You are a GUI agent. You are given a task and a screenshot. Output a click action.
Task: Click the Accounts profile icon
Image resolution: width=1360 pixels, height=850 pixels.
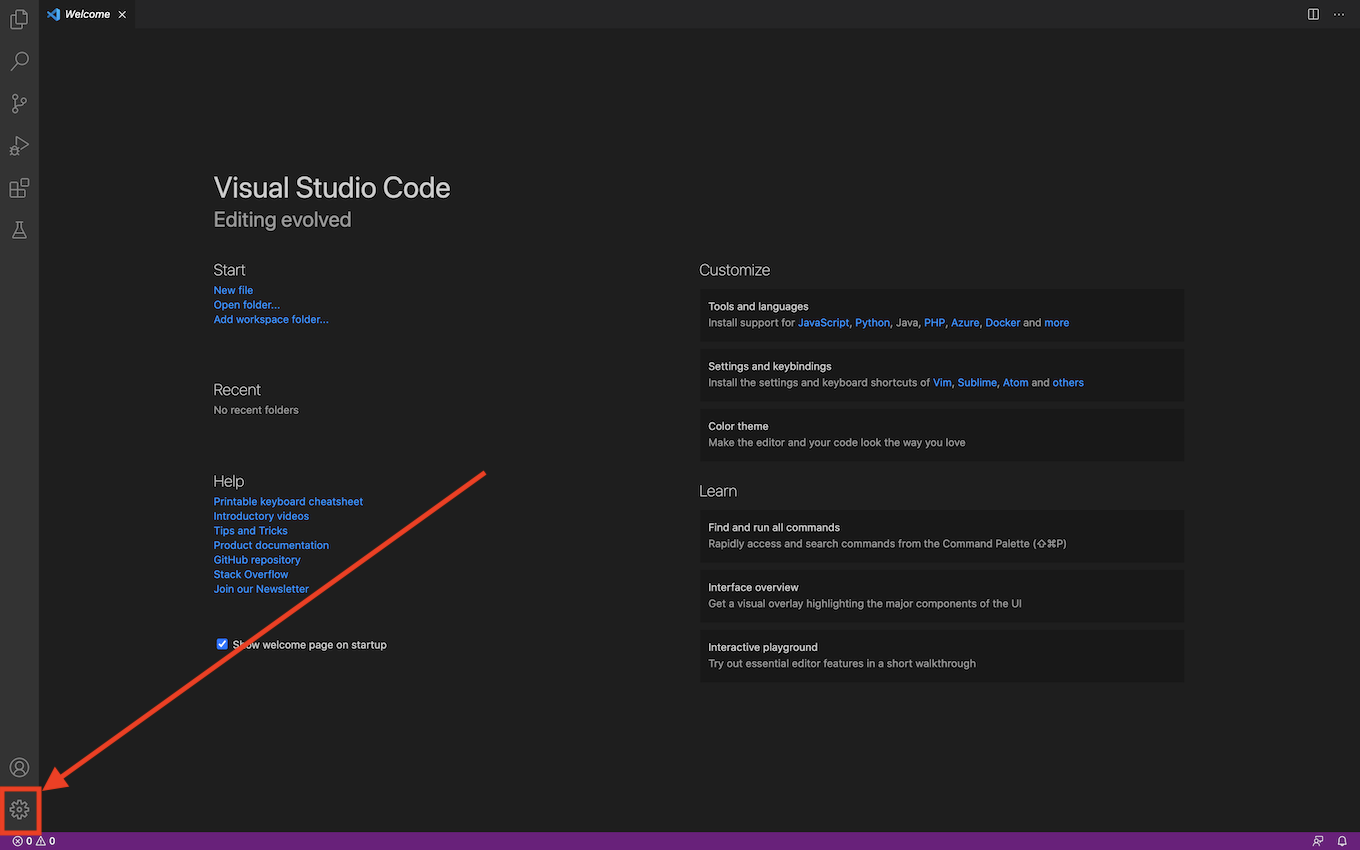(x=19, y=767)
